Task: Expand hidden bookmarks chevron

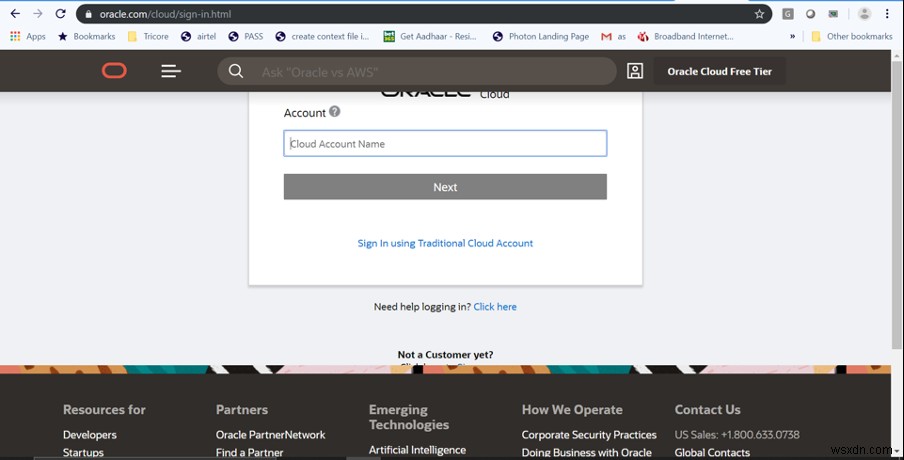Action: pos(792,36)
